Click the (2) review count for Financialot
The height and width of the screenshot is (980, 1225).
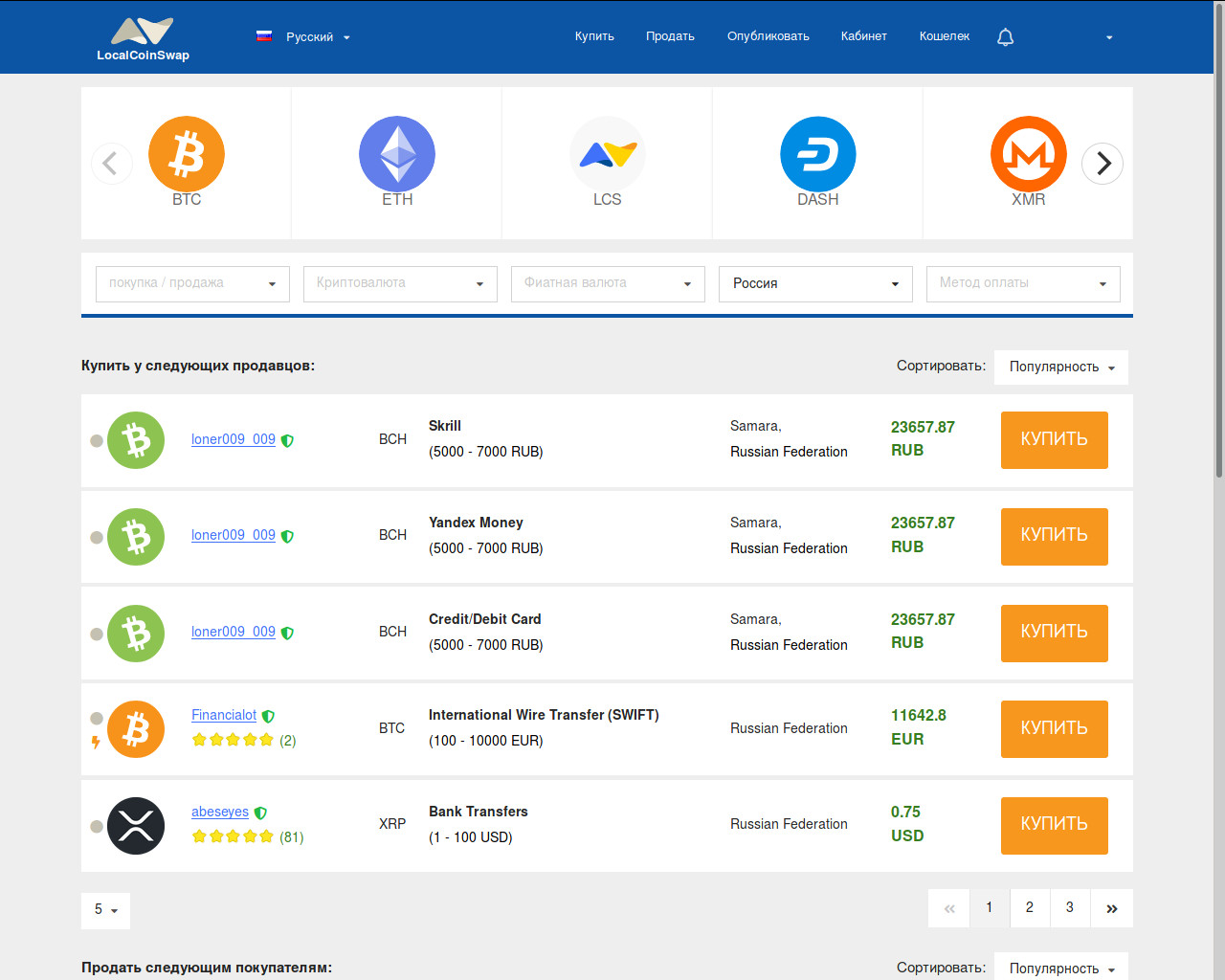288,741
